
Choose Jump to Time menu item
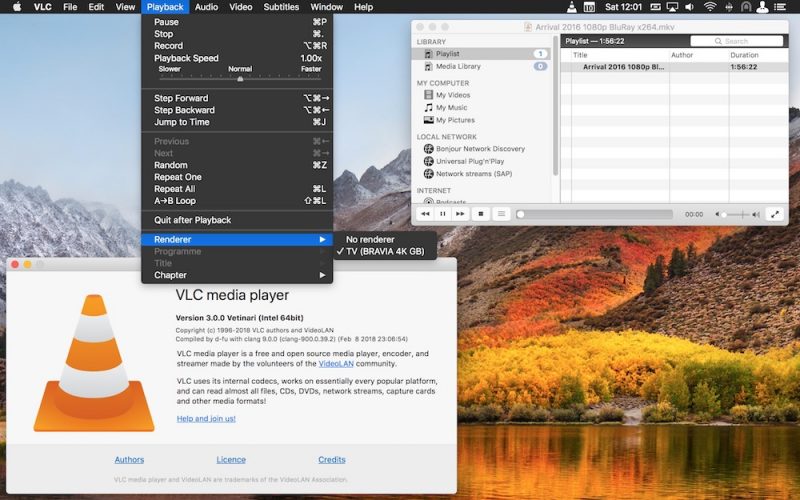[x=237, y=122]
